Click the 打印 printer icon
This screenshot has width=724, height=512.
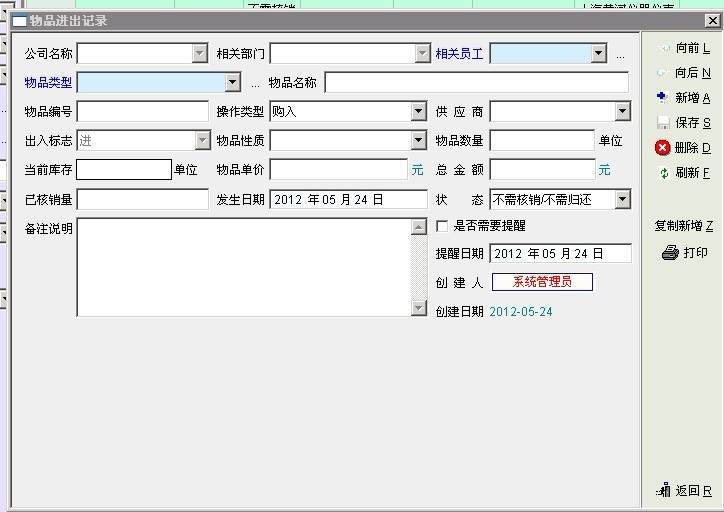670,253
